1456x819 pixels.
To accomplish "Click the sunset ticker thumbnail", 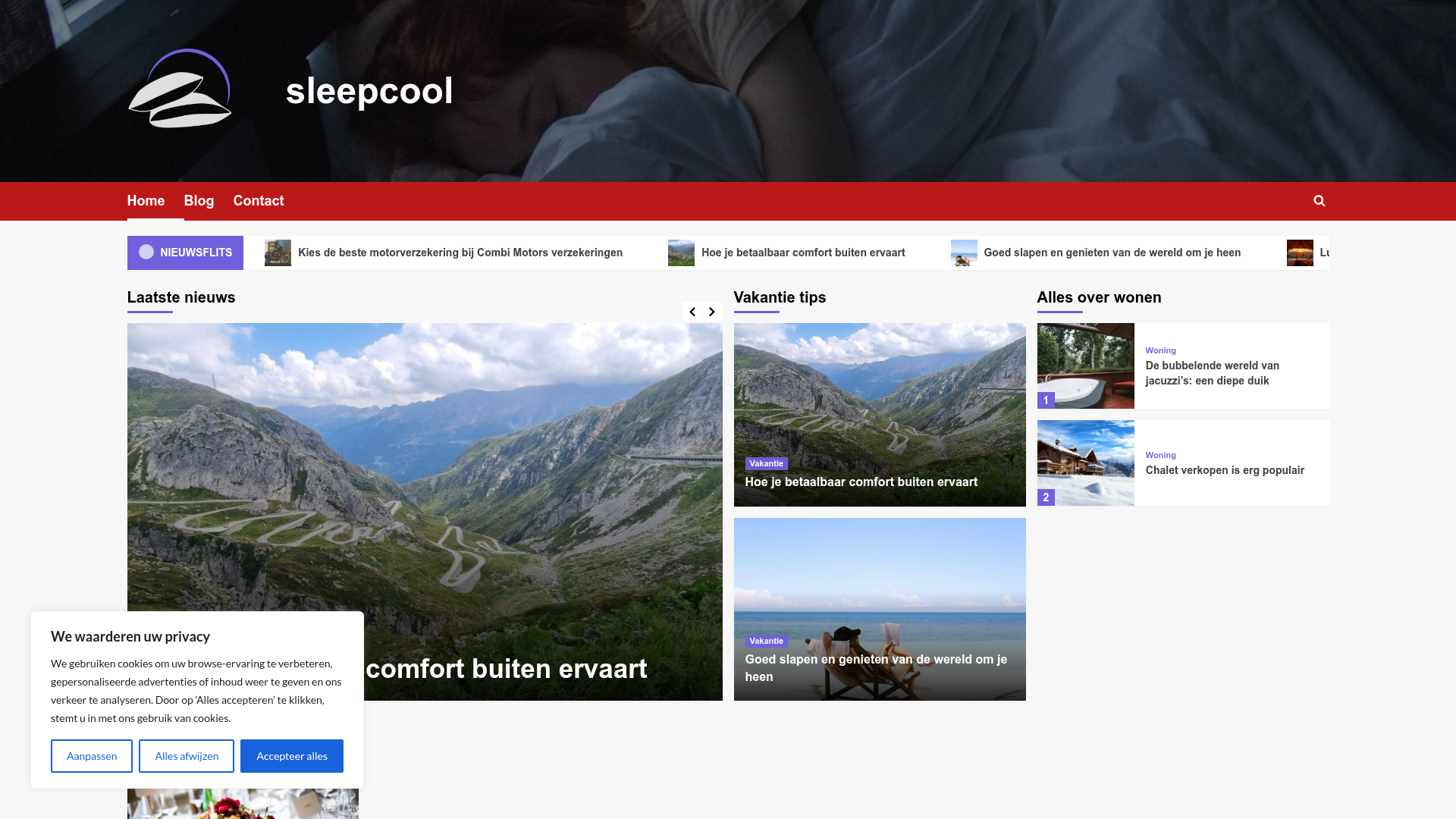I will [1300, 253].
